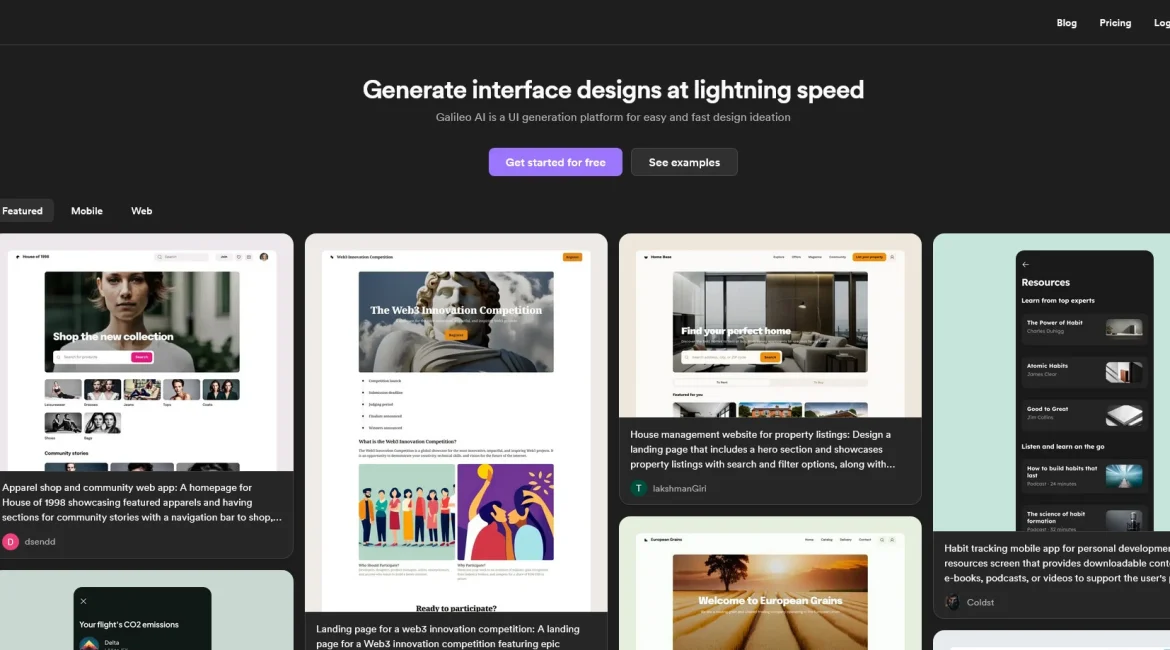This screenshot has height=650, width=1170.
Task: Open the House of 1998 apparel shop design thumbnail
Action: tap(146, 352)
